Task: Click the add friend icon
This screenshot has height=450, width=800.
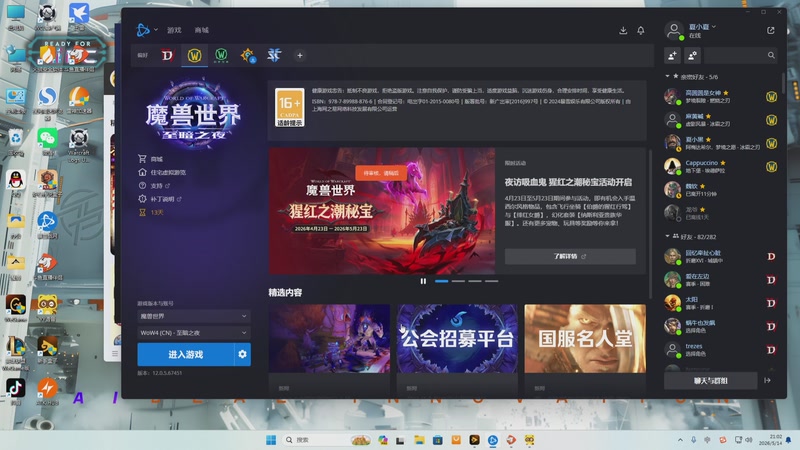Action: [672, 55]
